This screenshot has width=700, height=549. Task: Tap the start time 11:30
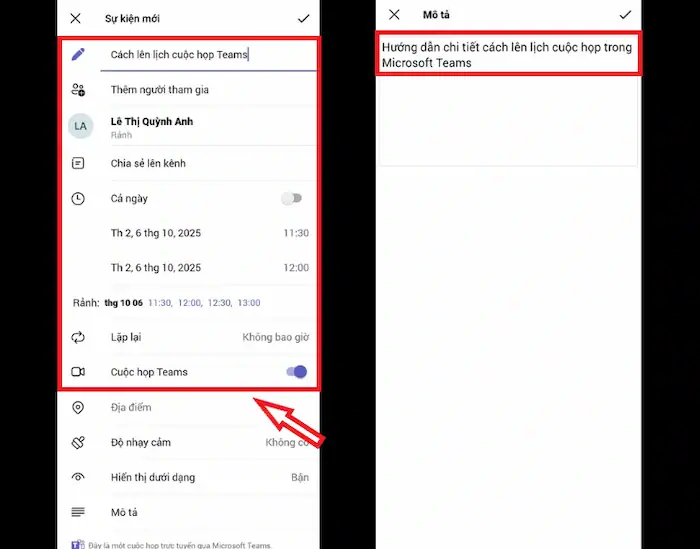pyautogui.click(x=295, y=233)
